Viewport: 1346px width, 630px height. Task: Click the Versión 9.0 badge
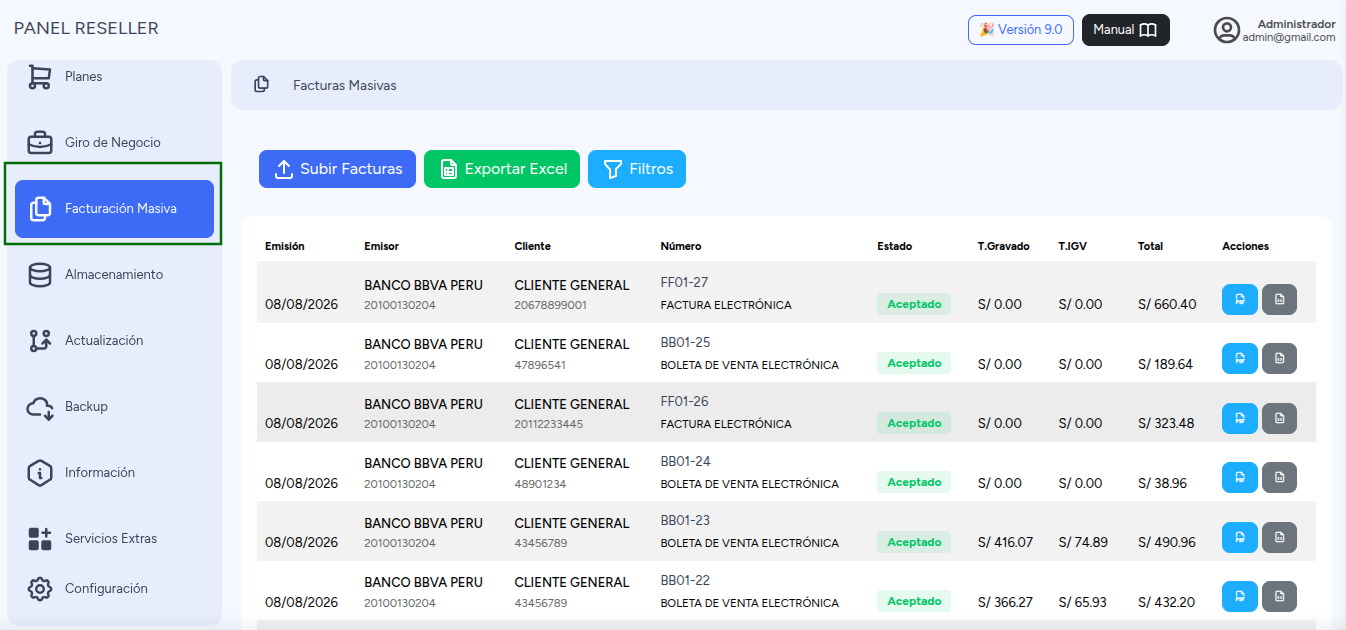coord(1021,30)
